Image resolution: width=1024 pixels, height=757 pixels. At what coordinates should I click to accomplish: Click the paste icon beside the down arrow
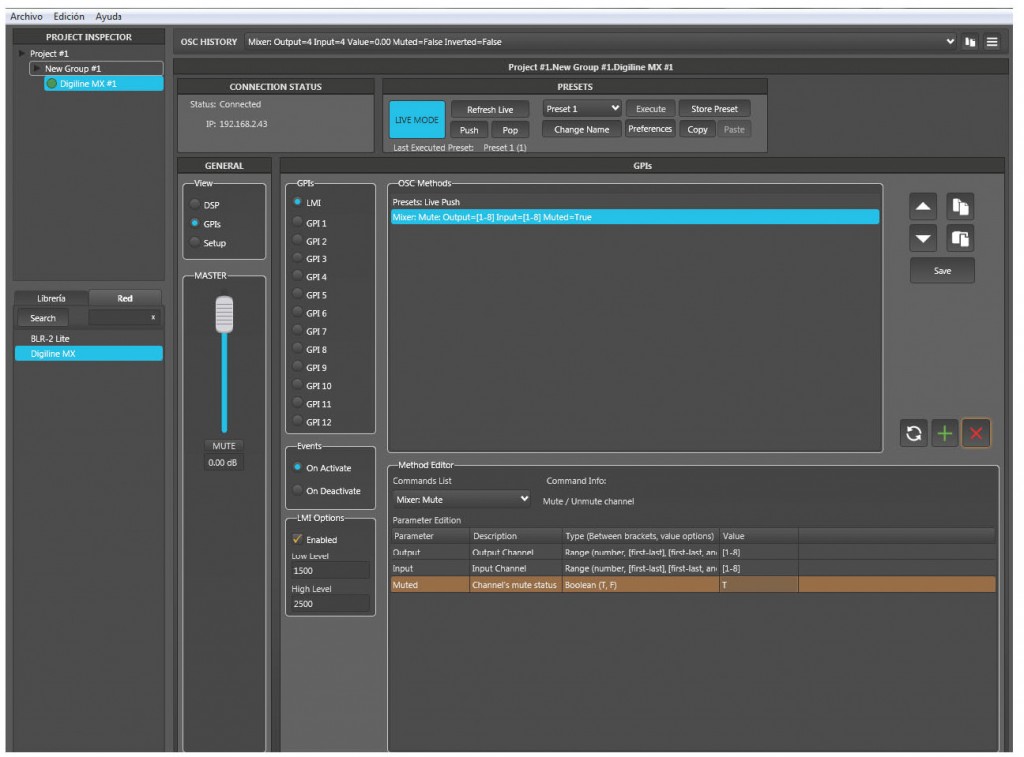click(960, 240)
